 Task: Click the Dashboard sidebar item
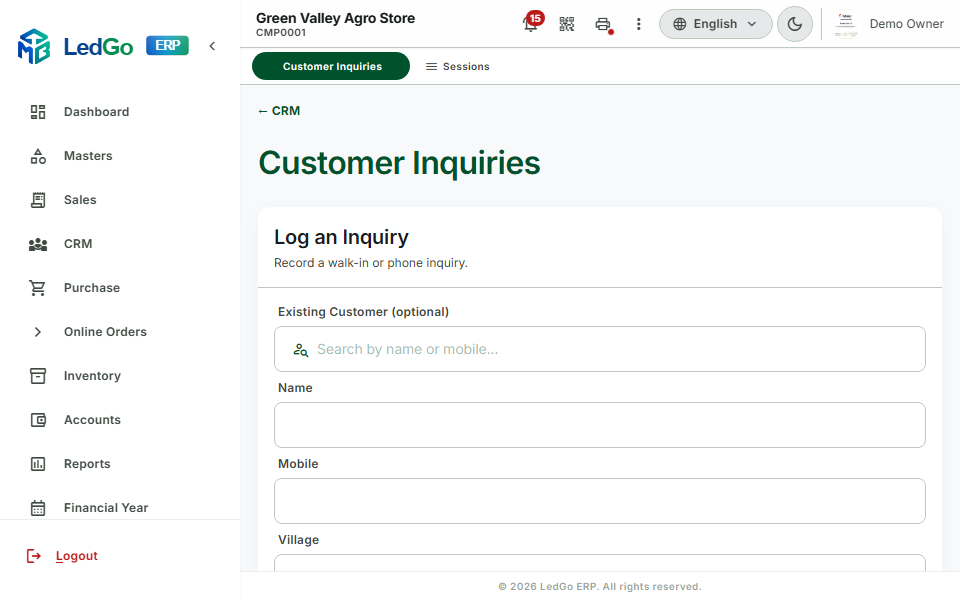(x=96, y=111)
